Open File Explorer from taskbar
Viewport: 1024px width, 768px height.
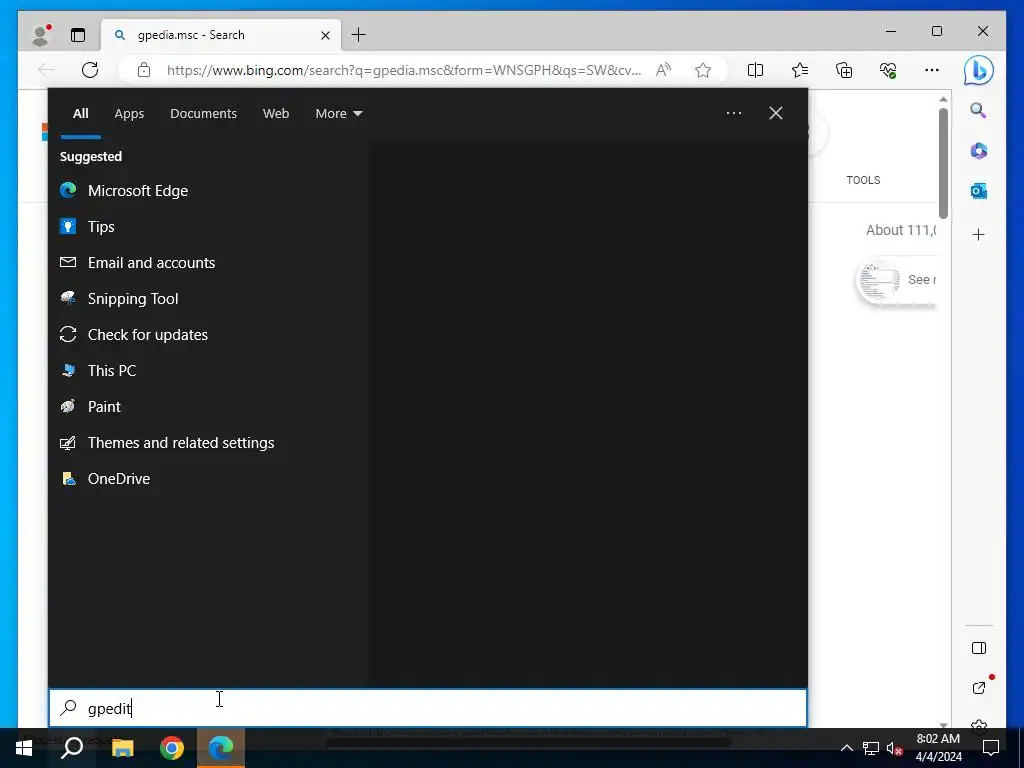point(122,748)
